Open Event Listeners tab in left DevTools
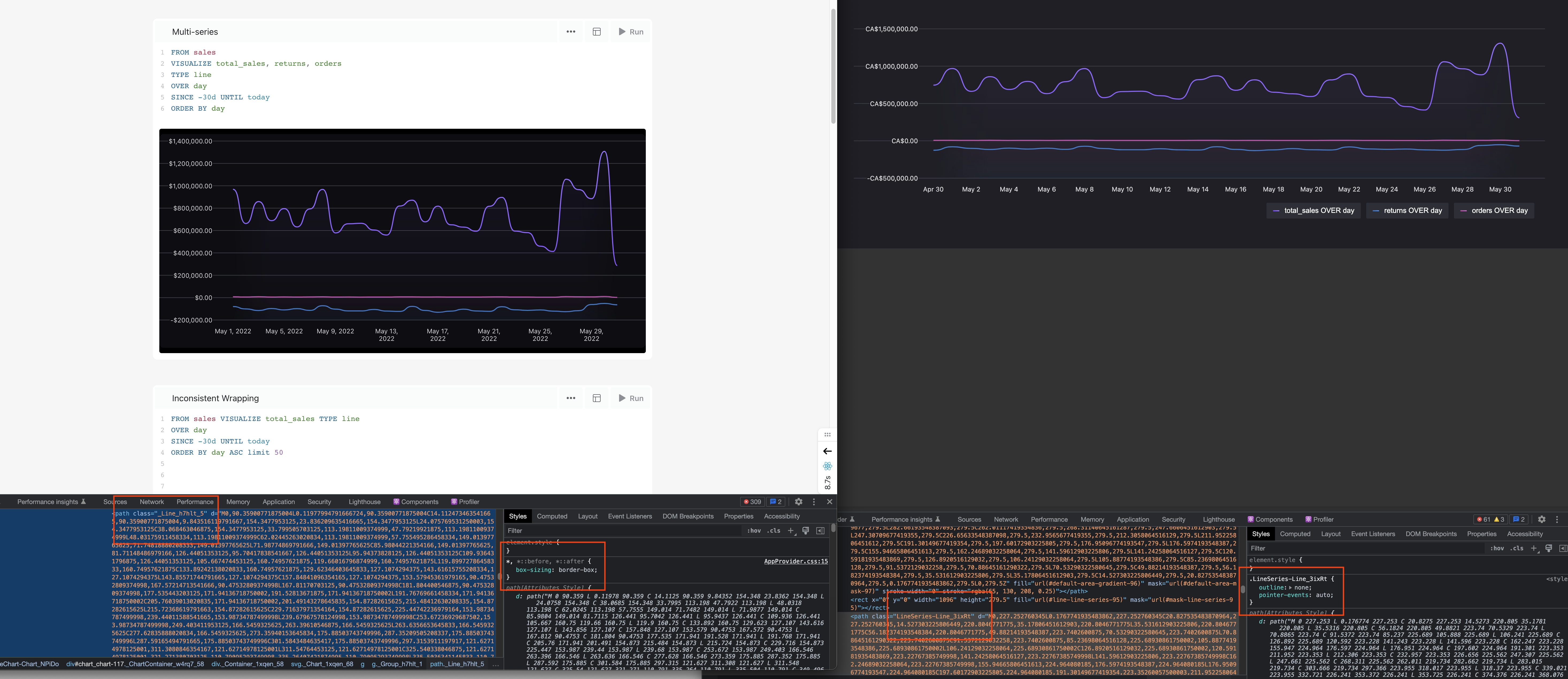Image resolution: width=1568 pixels, height=679 pixels. coord(630,516)
